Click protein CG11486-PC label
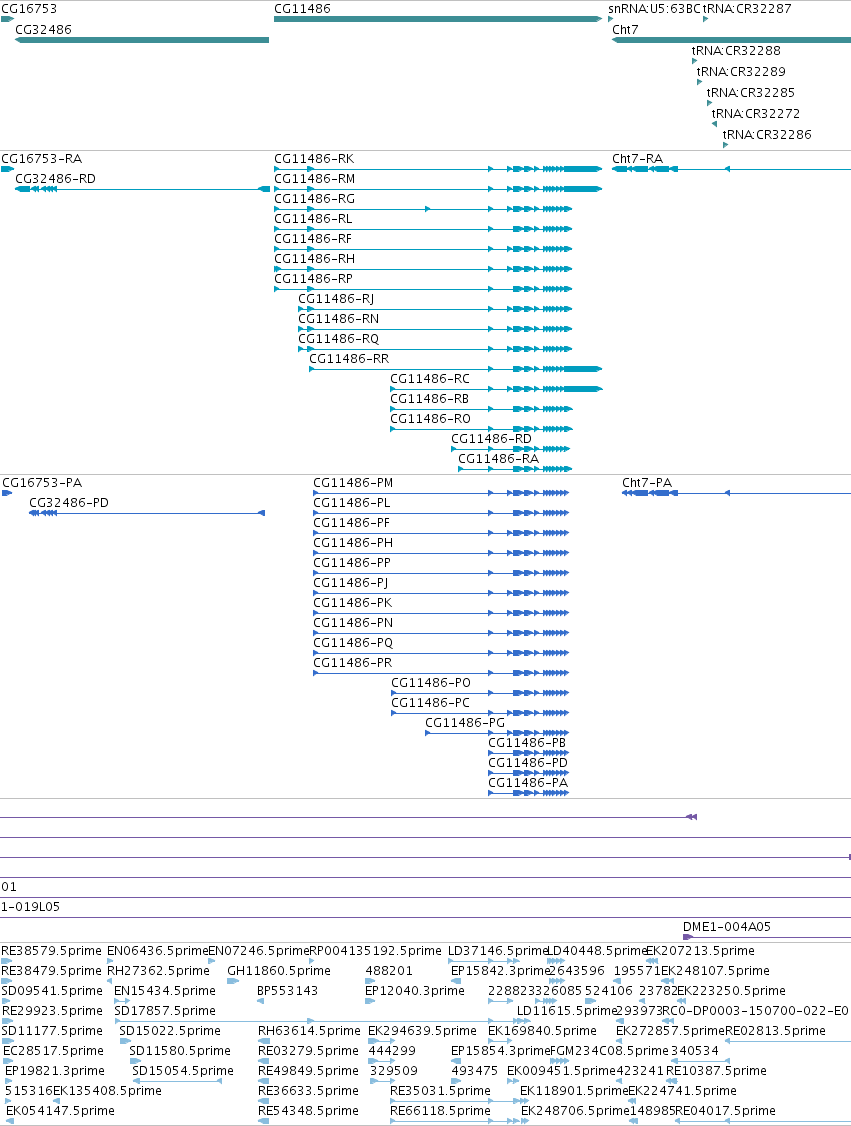 (430, 703)
